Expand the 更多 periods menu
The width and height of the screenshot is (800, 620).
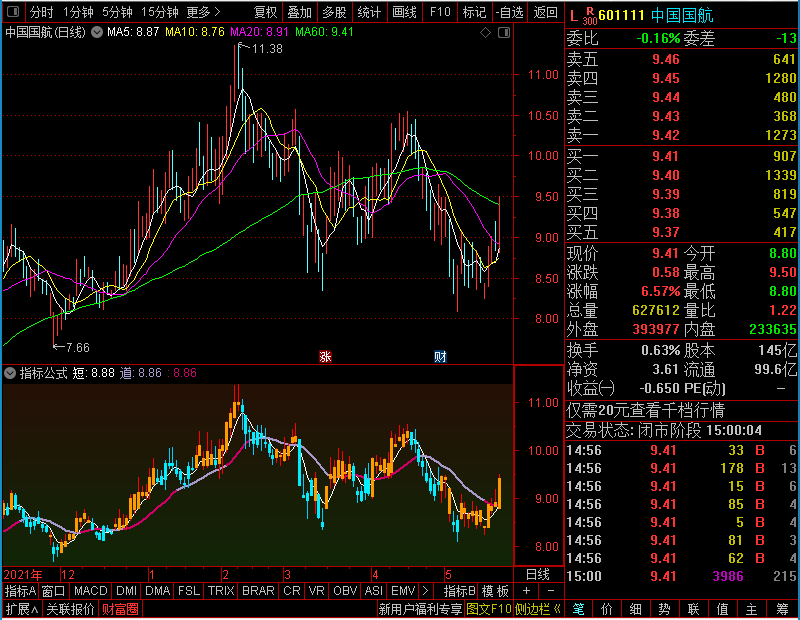point(204,12)
